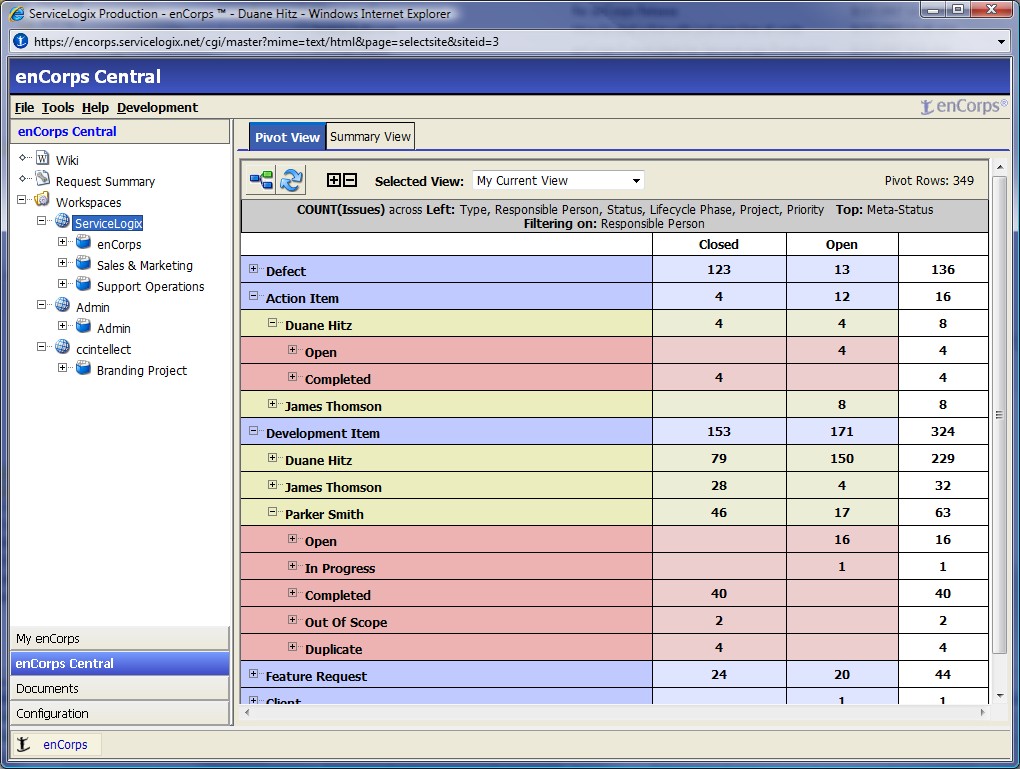Expand James Thomson under Action Item
Image resolution: width=1020 pixels, height=769 pixels.
click(x=273, y=403)
